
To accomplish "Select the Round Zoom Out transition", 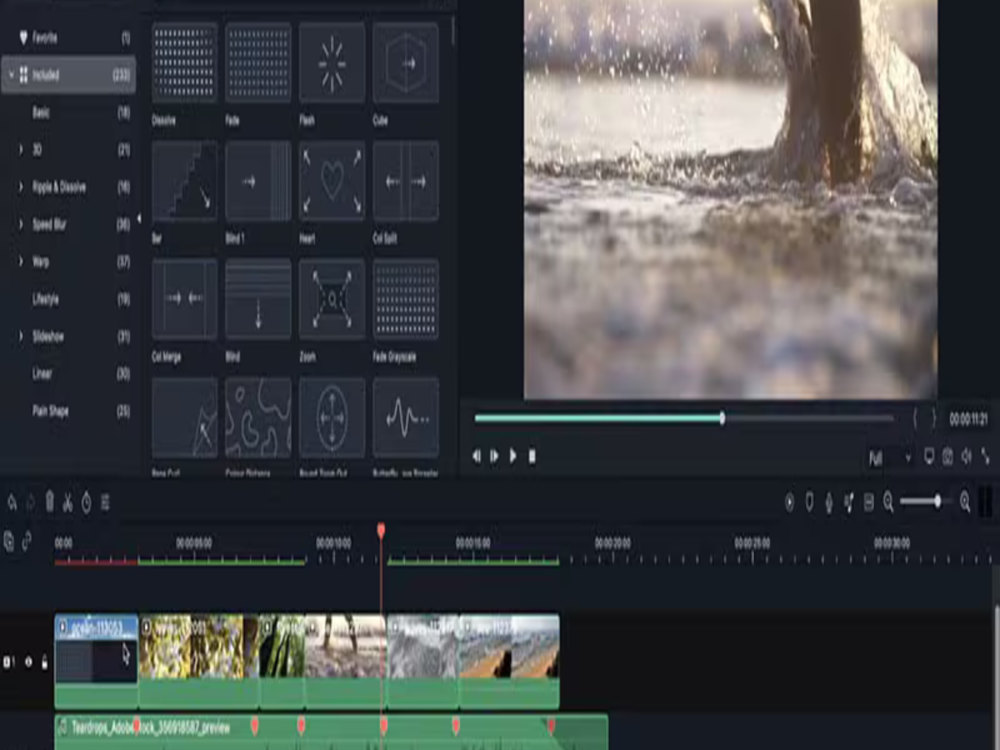I will [x=332, y=418].
